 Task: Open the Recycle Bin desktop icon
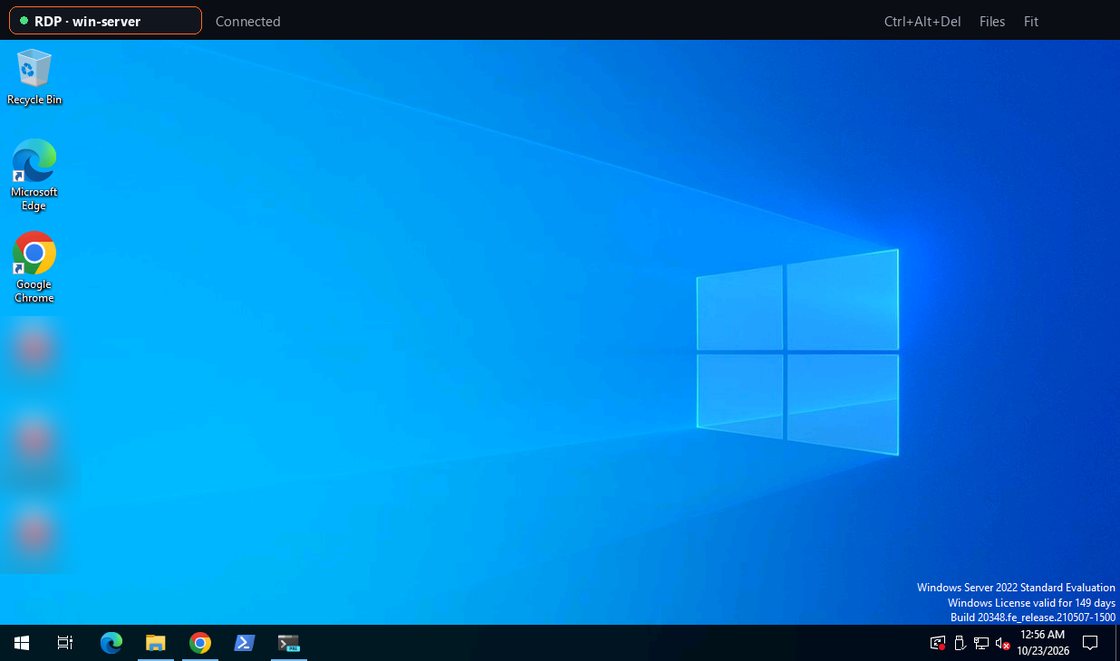pos(34,77)
